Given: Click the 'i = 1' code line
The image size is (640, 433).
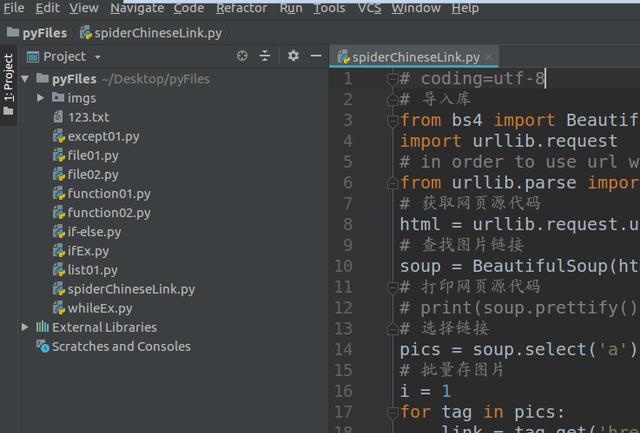Looking at the screenshot, I should (425, 391).
